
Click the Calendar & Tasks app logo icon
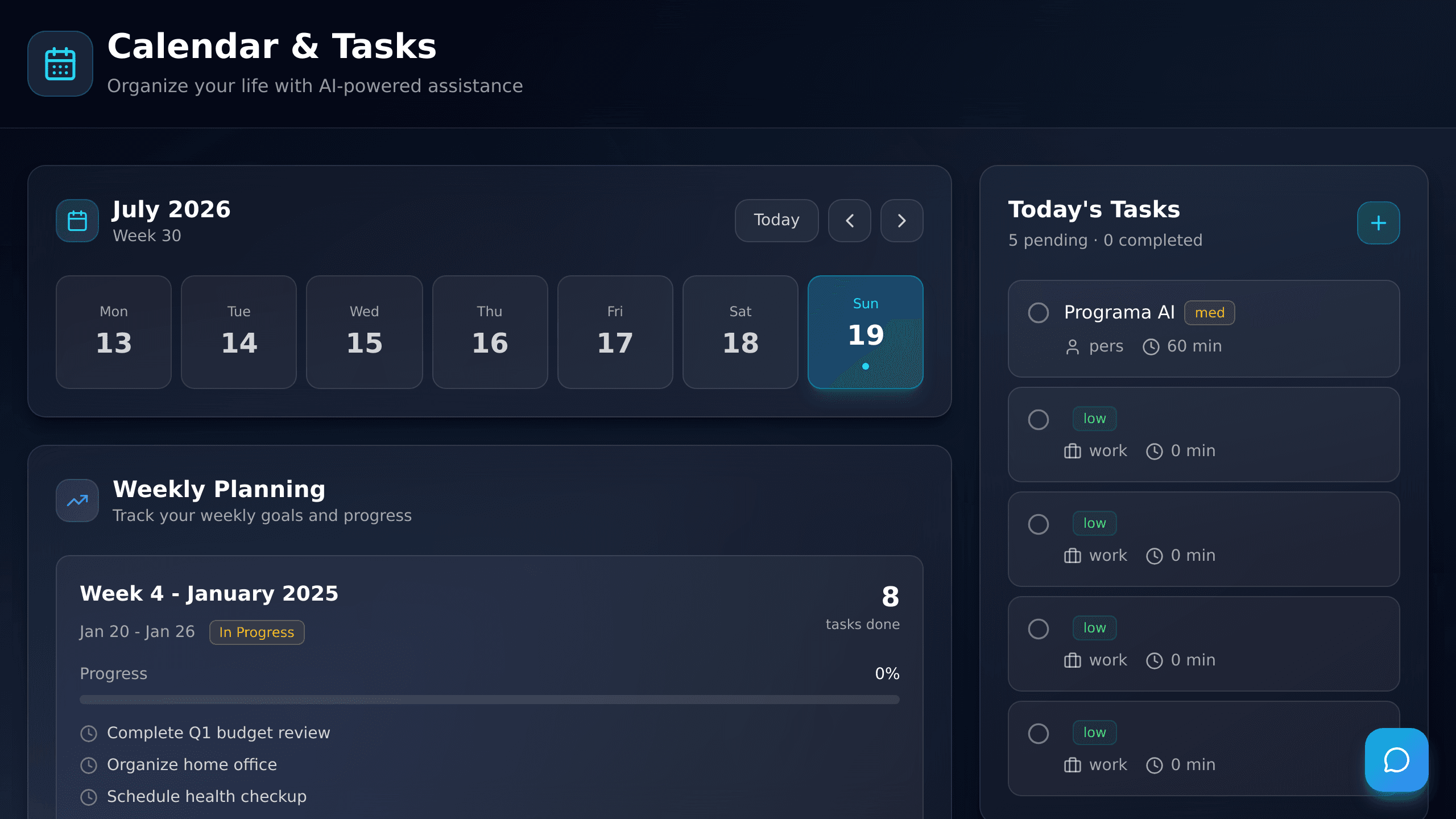60,64
